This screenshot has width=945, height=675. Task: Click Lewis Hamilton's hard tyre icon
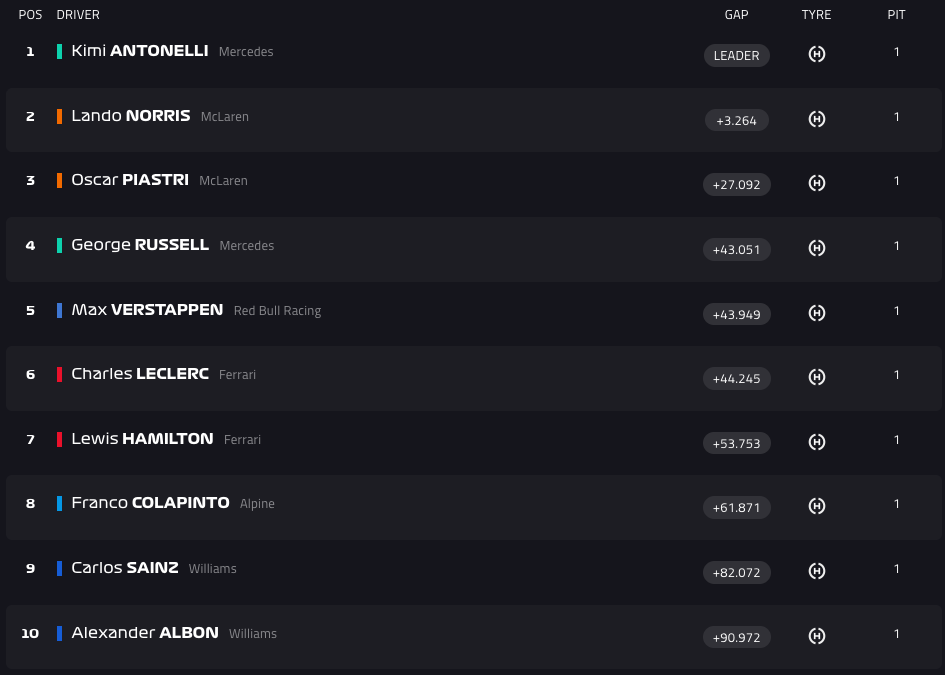(x=817, y=442)
